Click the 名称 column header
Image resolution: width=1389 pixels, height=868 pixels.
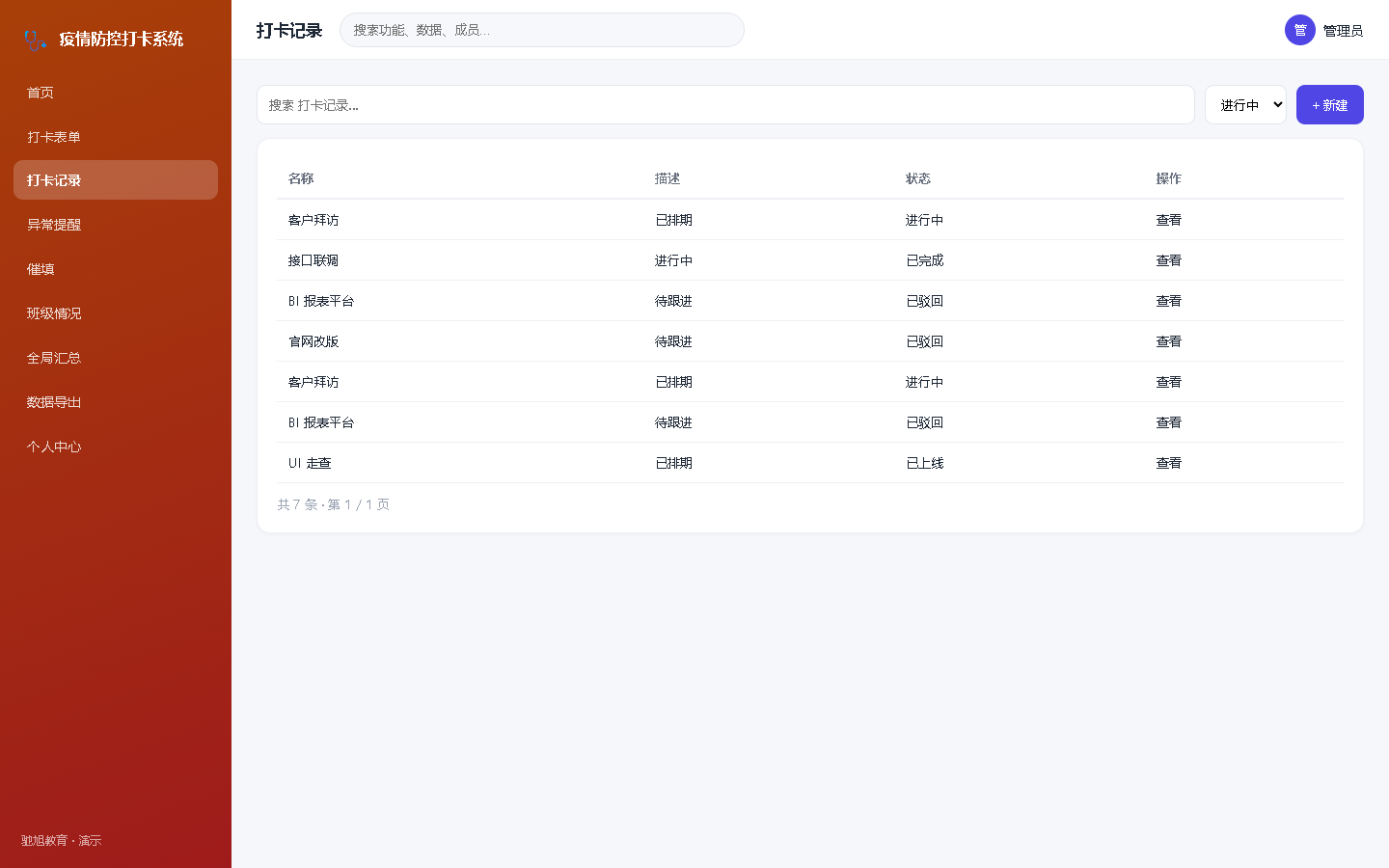(x=301, y=178)
